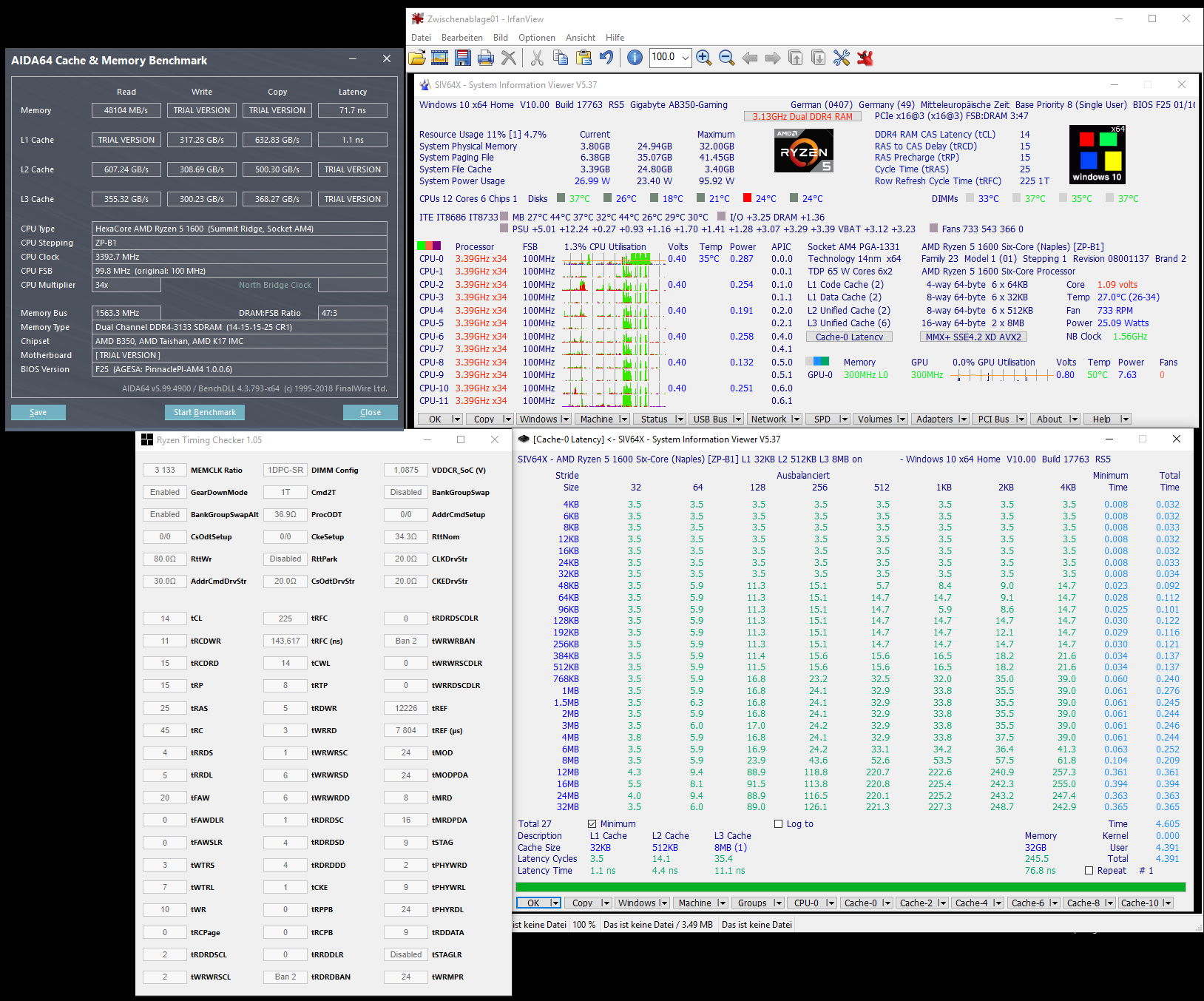Click the Zoom in magnifier icon
Image resolution: width=1204 pixels, height=1001 pixels.
point(704,58)
